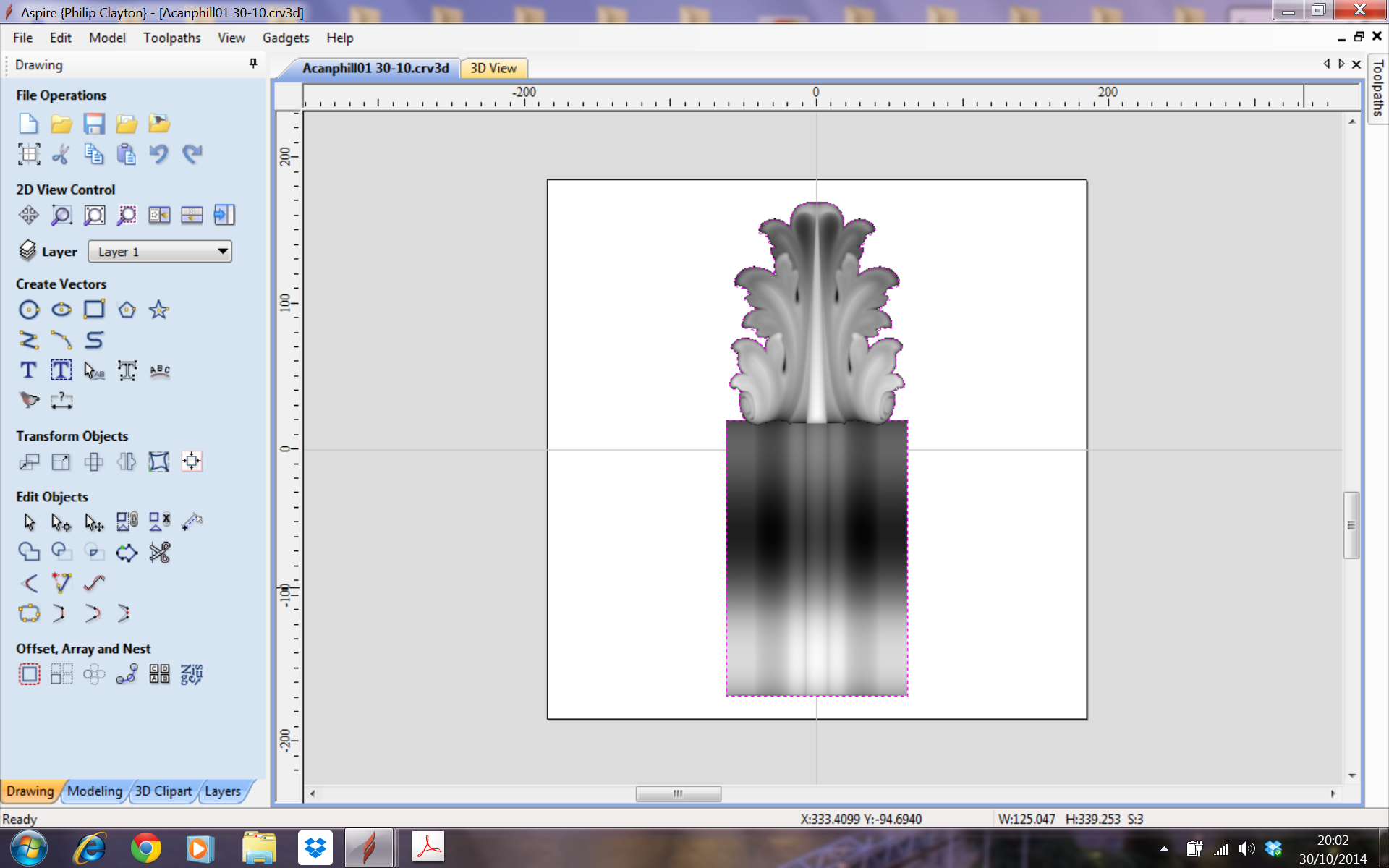Select the Draw Rectangle tool
Screen dimensions: 1389x868
94,310
